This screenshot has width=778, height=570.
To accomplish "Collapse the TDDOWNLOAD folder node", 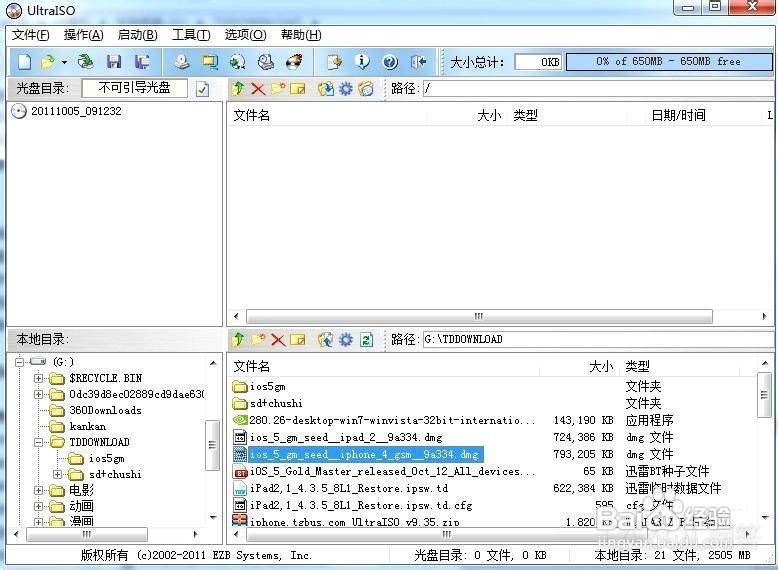I will tap(38, 442).
